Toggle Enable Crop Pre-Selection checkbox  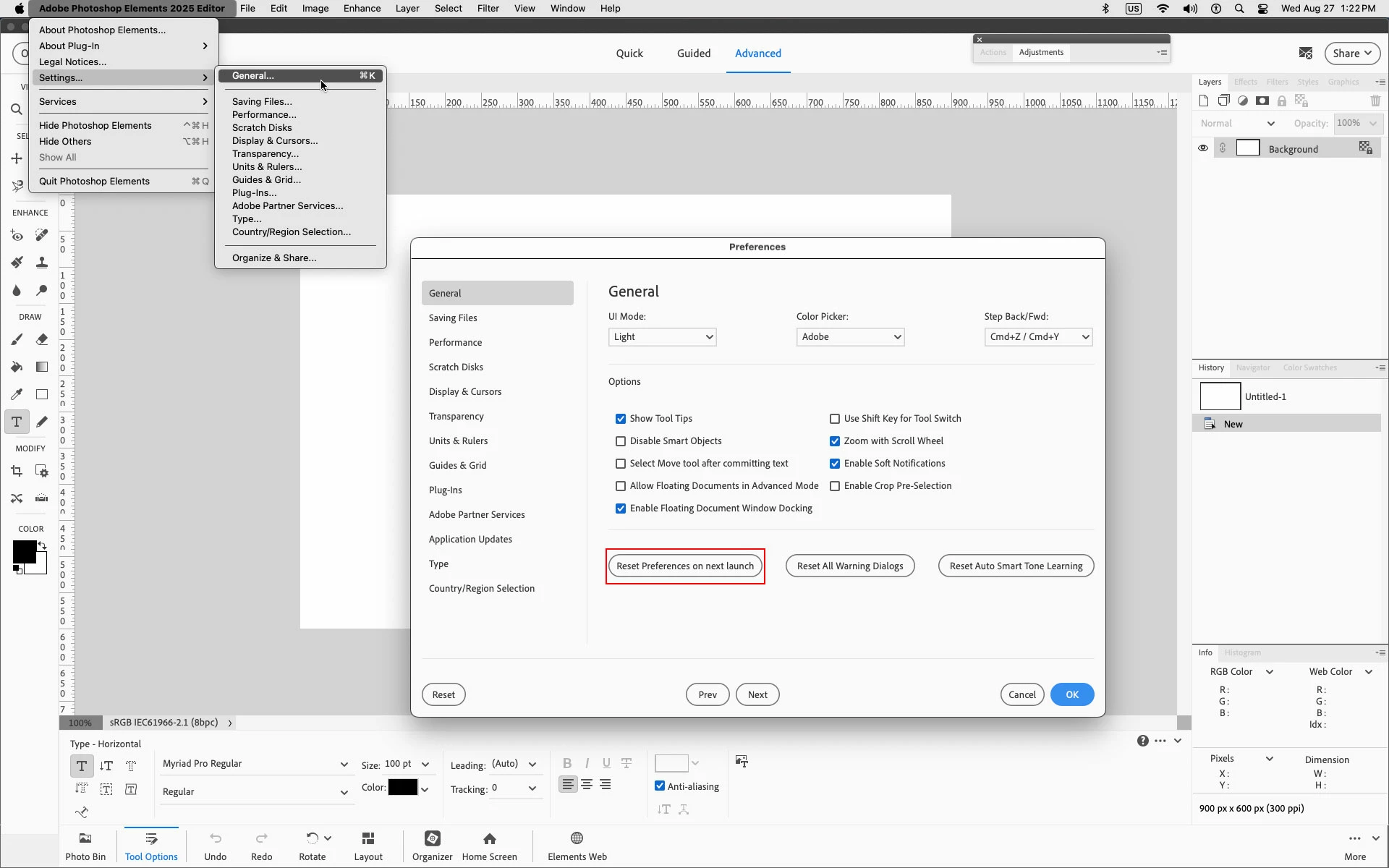(x=835, y=486)
